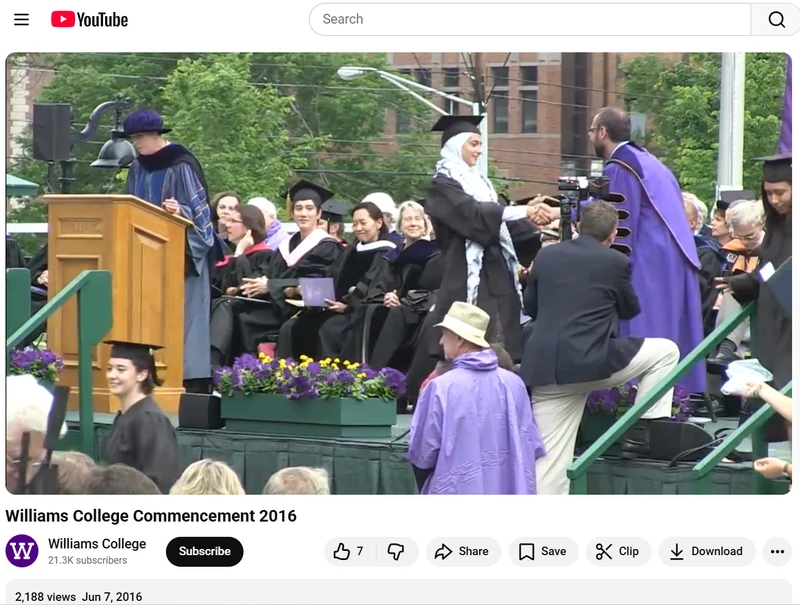The width and height of the screenshot is (800, 605).
Task: Focus the Search text field
Action: coord(530,19)
